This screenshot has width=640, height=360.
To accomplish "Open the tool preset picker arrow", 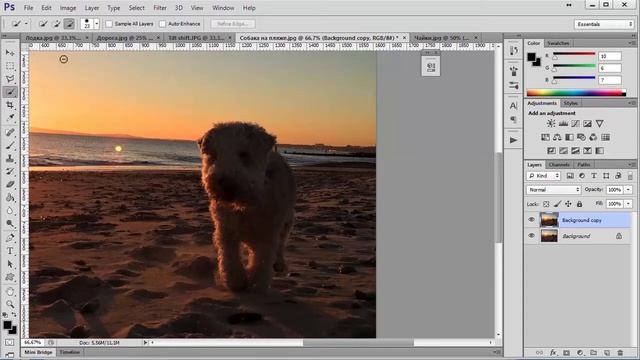I will coord(26,24).
